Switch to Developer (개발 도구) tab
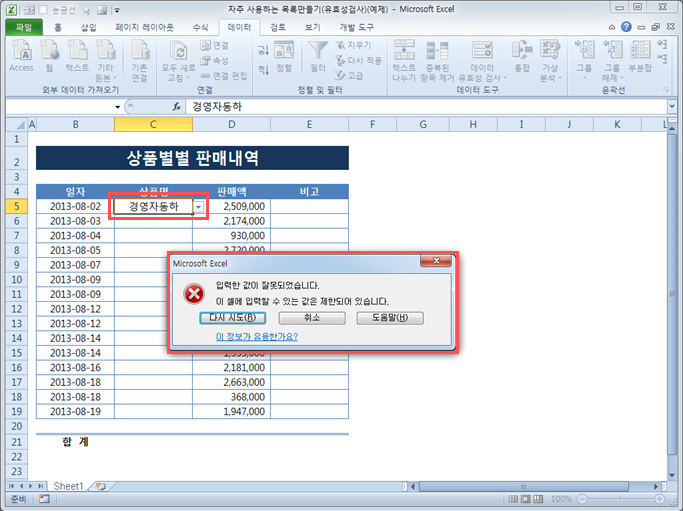The height and width of the screenshot is (511, 683). click(356, 27)
